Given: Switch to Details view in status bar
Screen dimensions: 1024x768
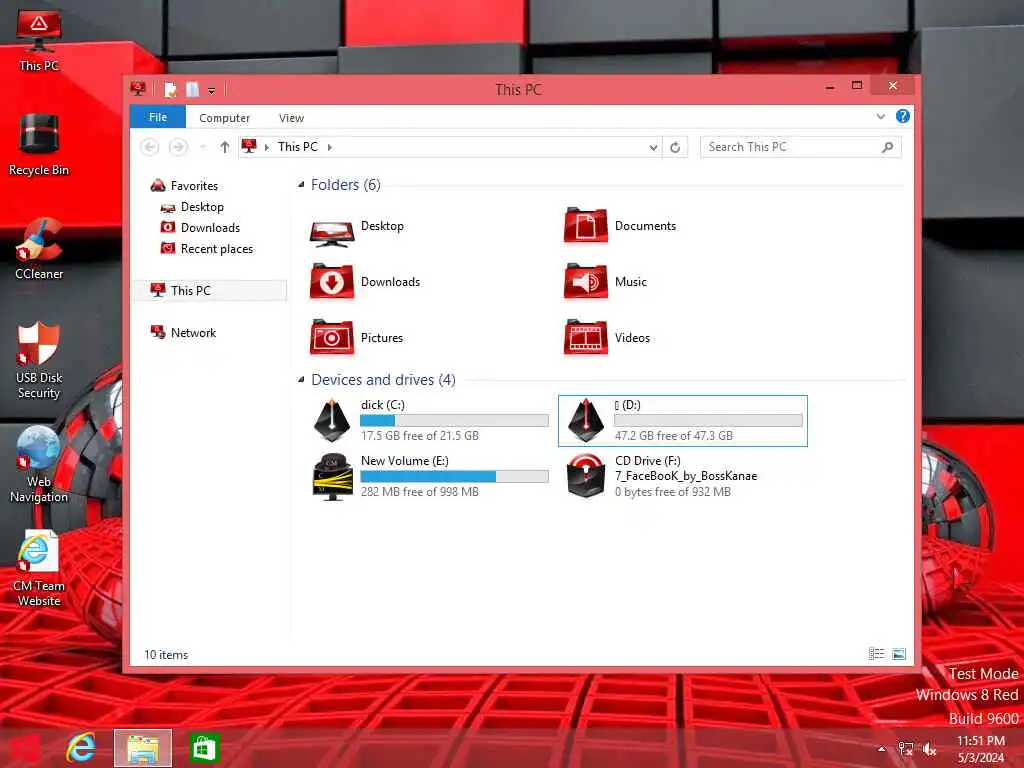Looking at the screenshot, I should 876,654.
